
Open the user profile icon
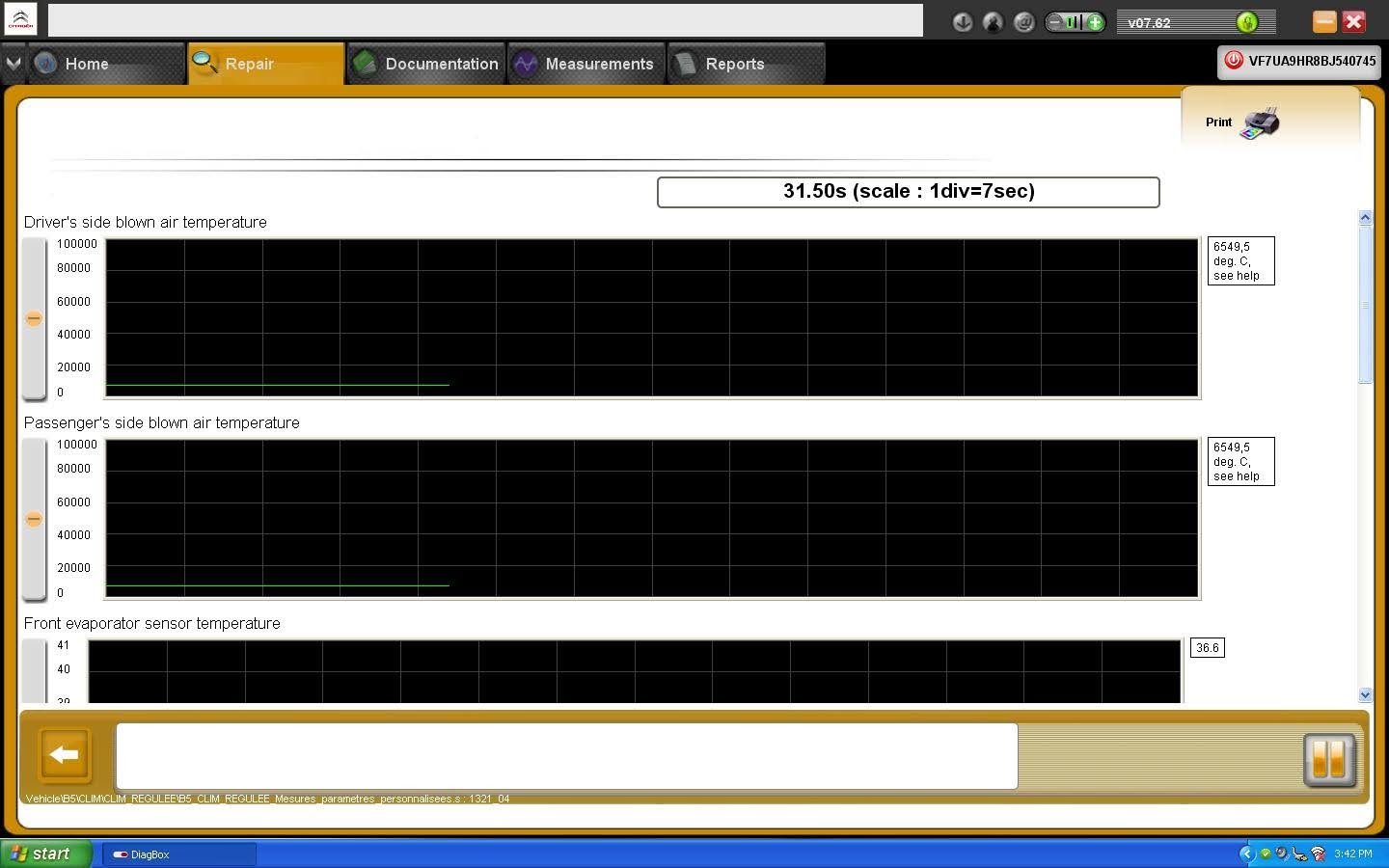(993, 21)
